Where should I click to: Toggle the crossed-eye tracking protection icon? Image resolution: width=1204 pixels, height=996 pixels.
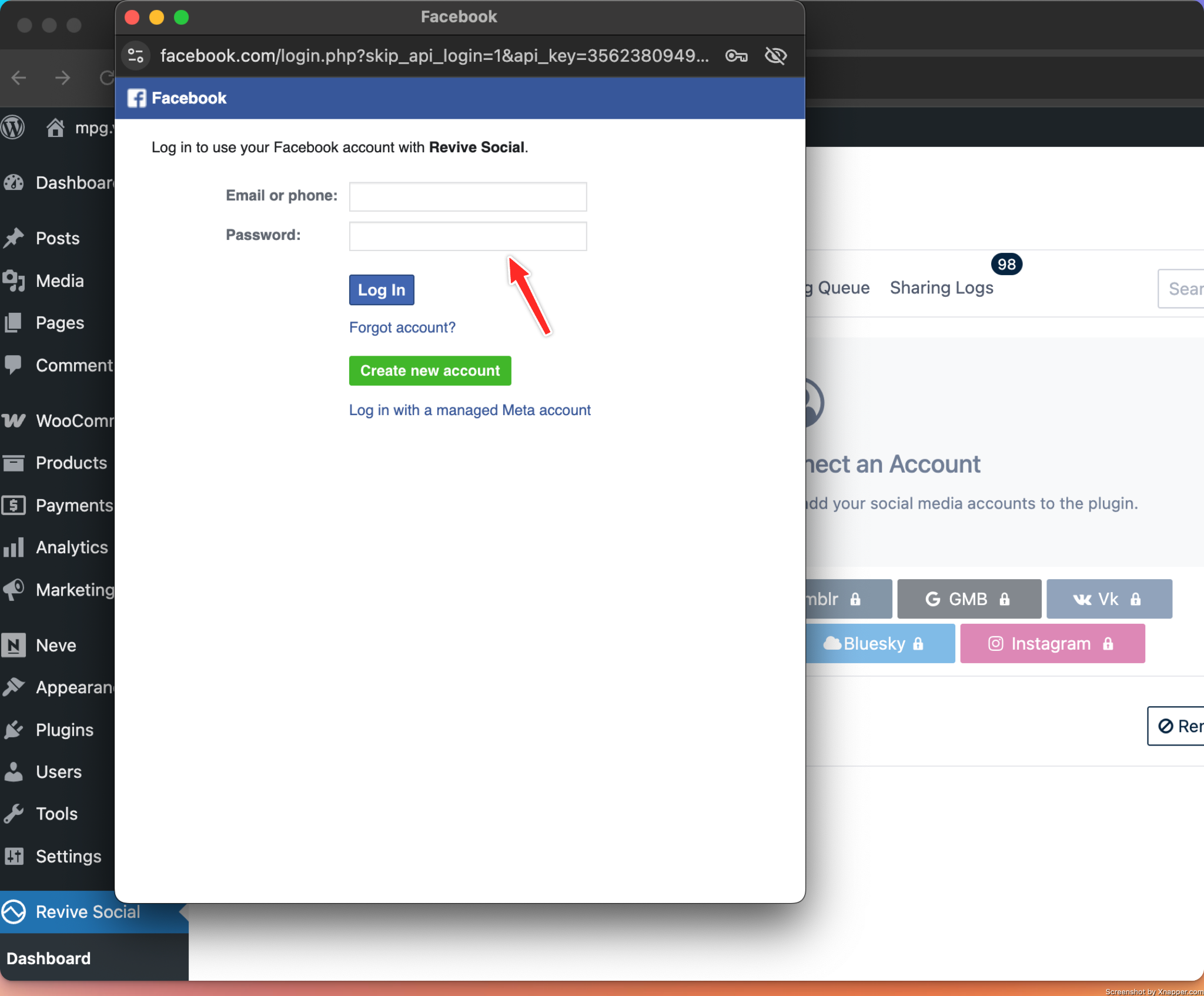(775, 56)
